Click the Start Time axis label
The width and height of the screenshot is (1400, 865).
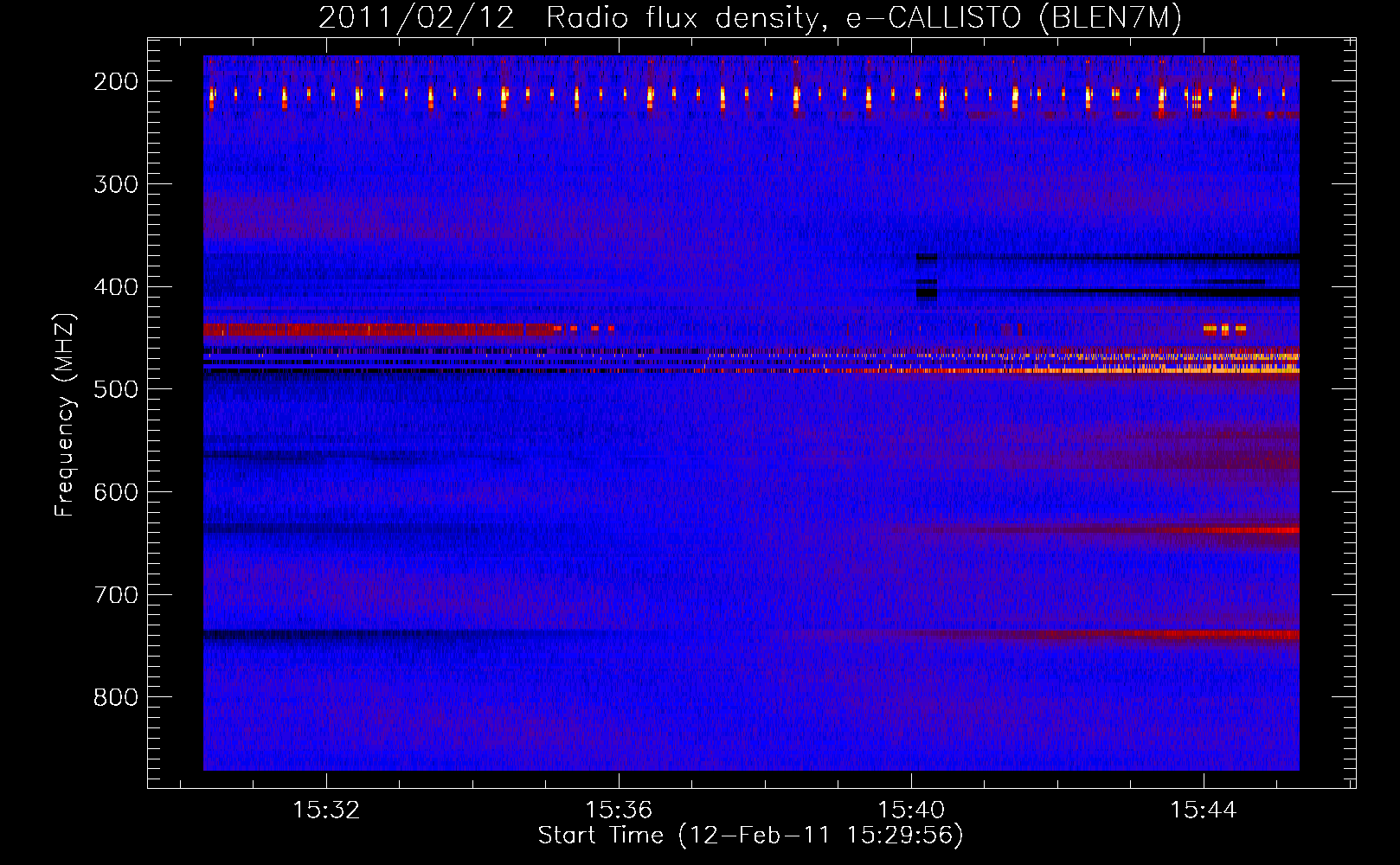[750, 836]
